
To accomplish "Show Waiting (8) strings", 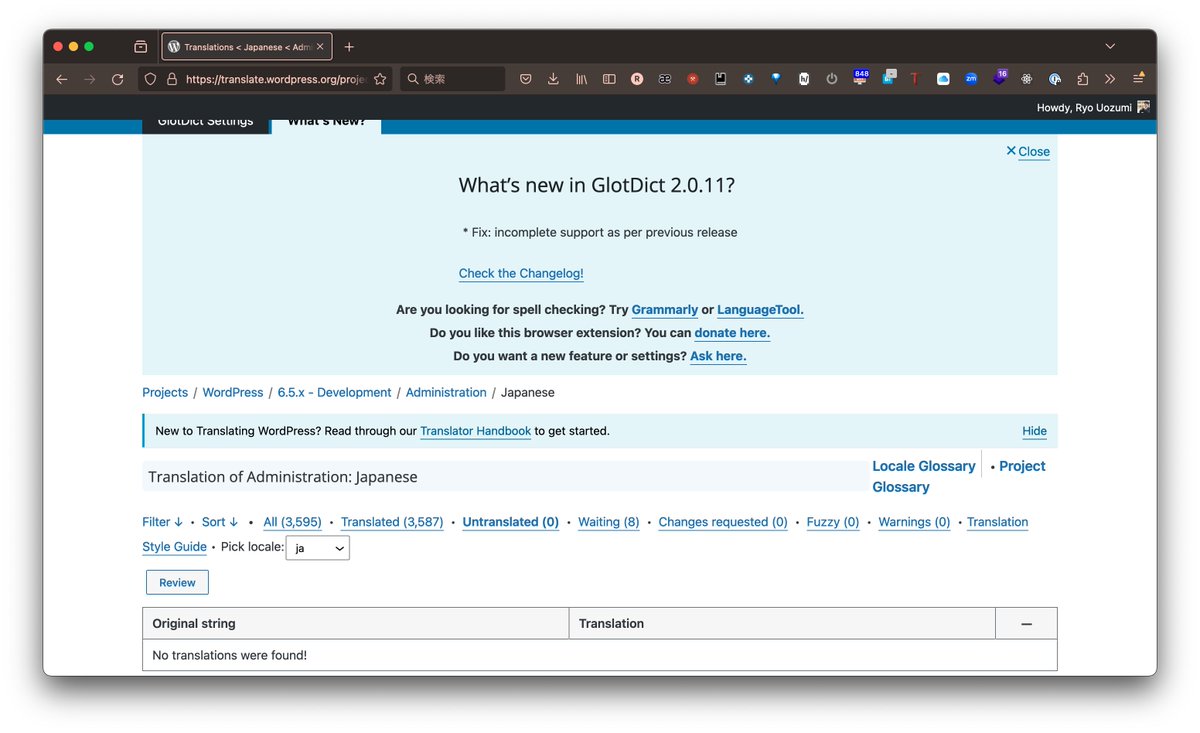I will (x=609, y=522).
